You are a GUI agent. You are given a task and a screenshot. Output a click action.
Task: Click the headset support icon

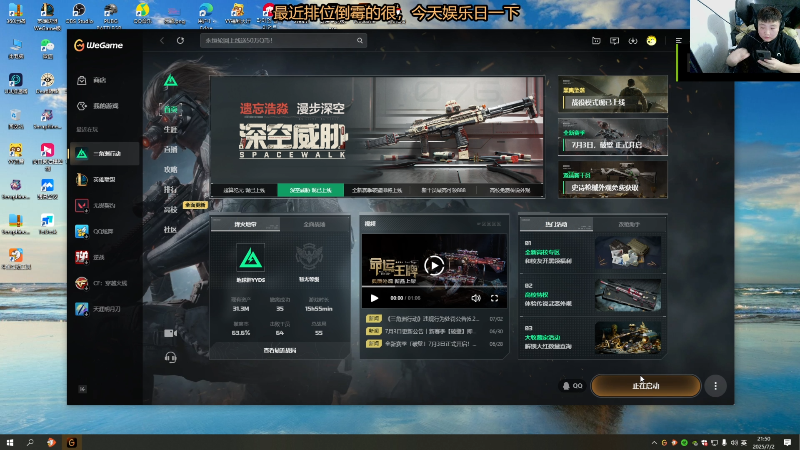170,357
